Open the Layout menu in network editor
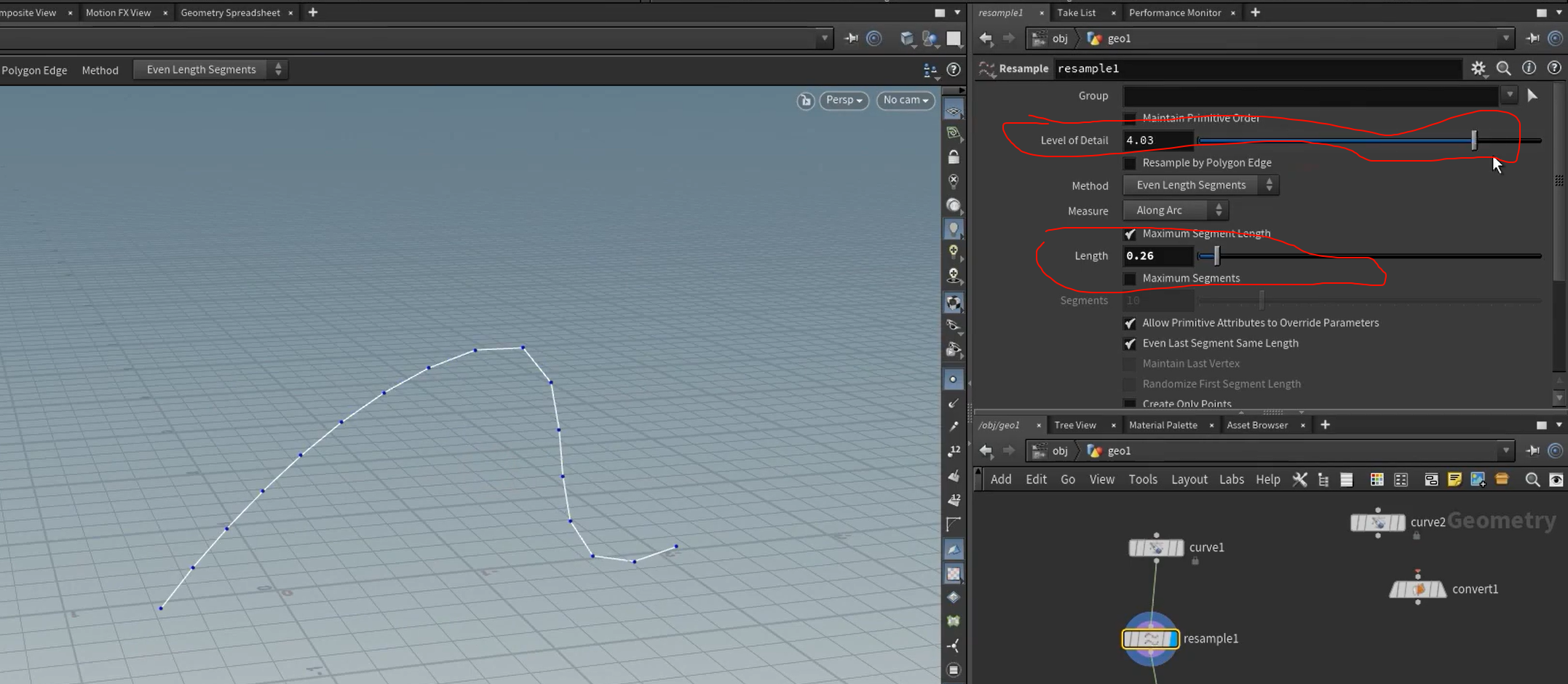Viewport: 1568px width, 684px height. [1189, 480]
